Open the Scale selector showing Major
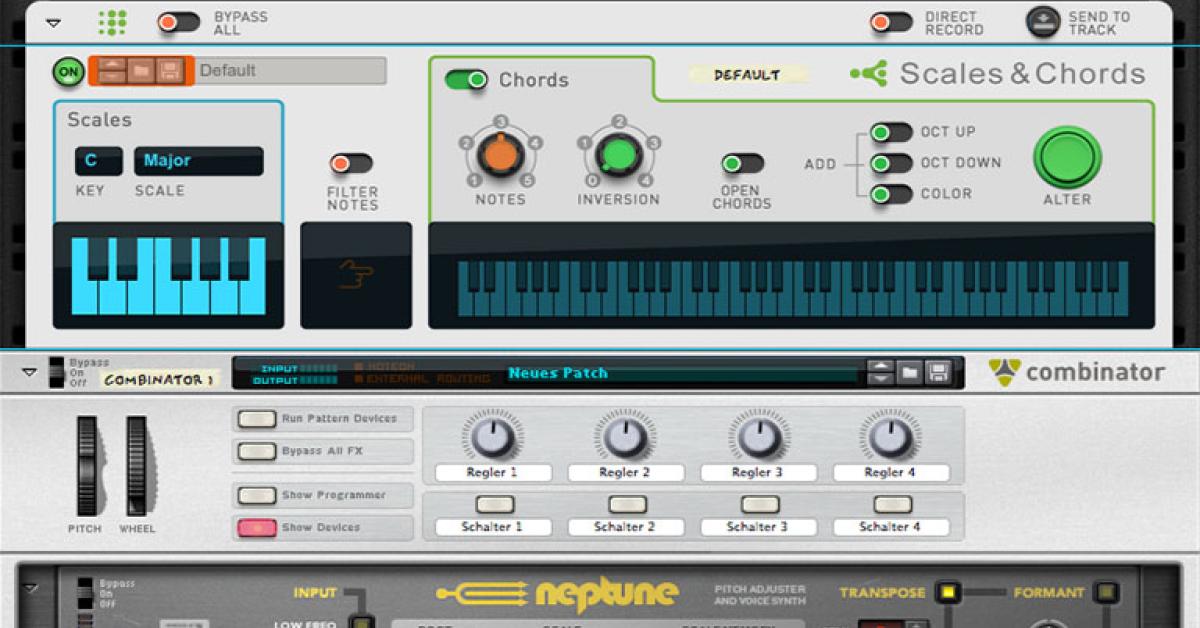This screenshot has height=628, width=1200. [198, 161]
